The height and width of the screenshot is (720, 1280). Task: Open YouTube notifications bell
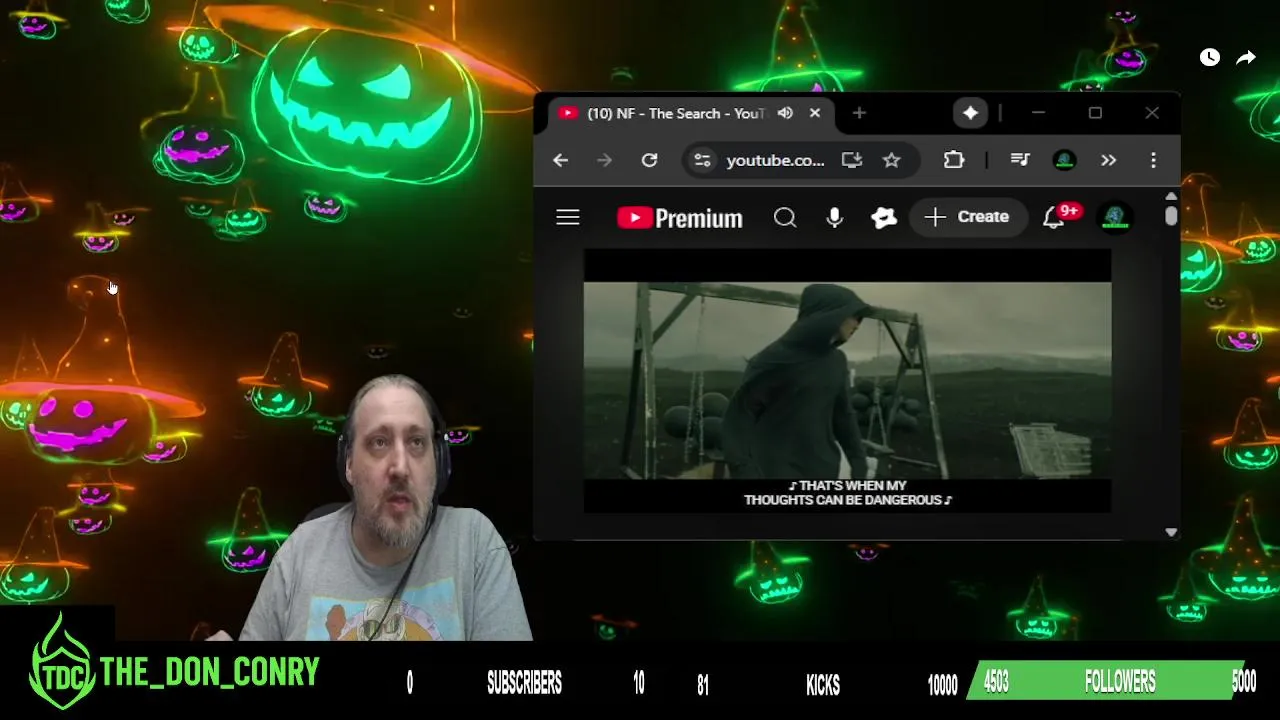coord(1054,217)
